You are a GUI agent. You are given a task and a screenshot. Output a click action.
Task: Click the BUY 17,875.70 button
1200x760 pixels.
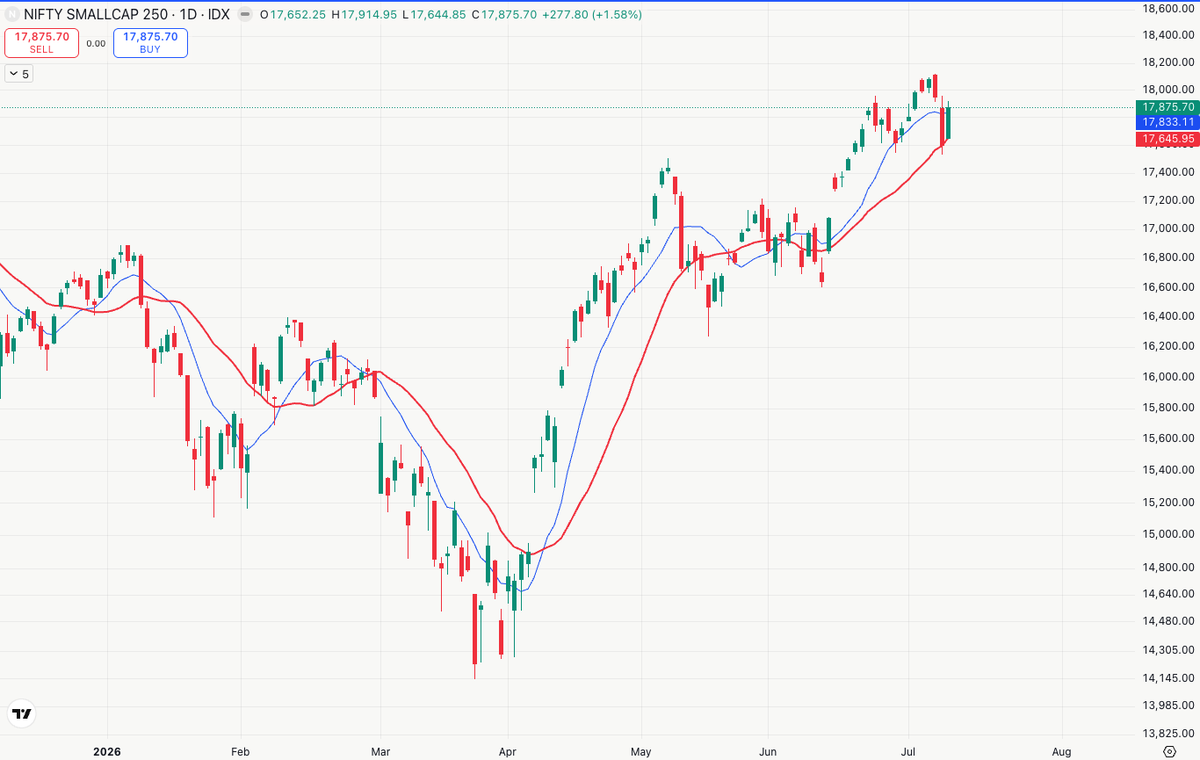pyautogui.click(x=150, y=42)
